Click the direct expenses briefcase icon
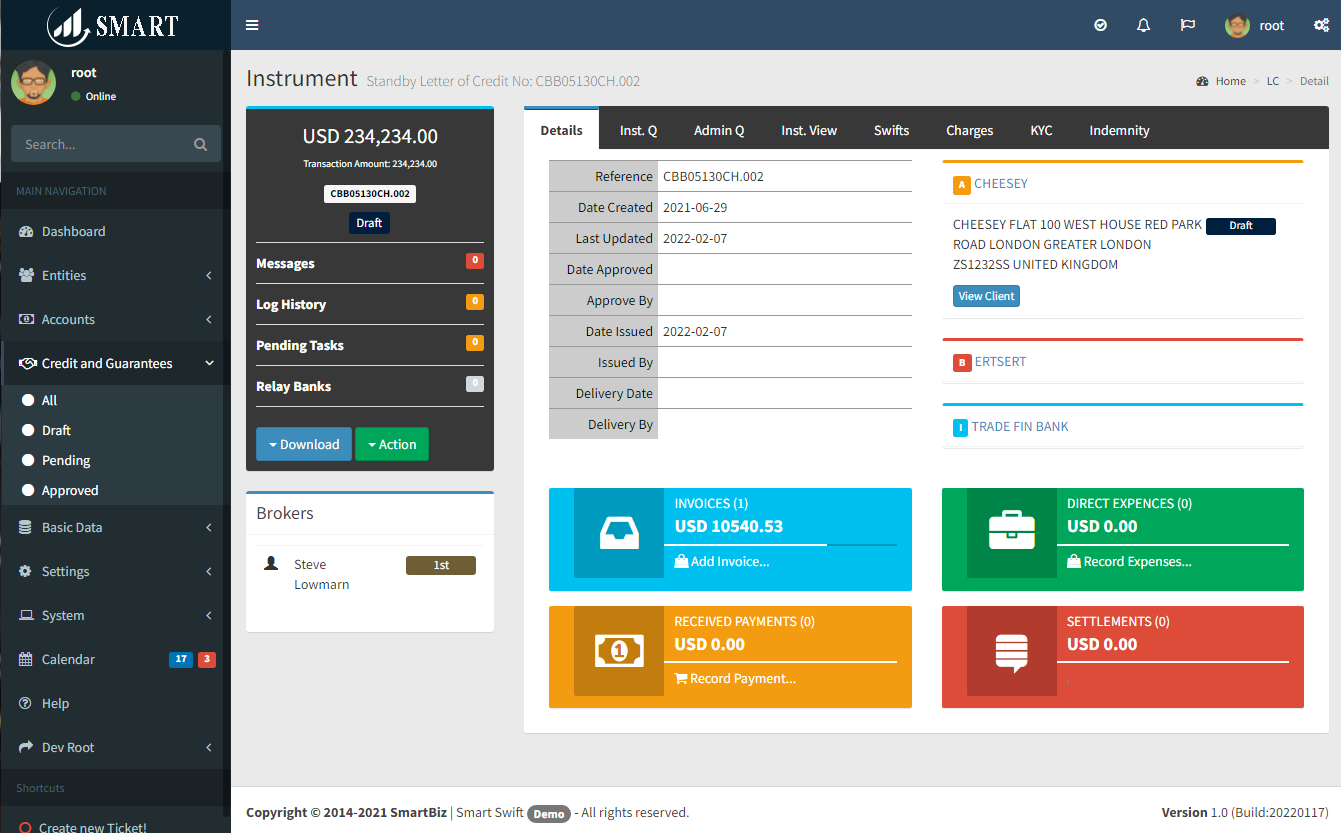 (1011, 533)
